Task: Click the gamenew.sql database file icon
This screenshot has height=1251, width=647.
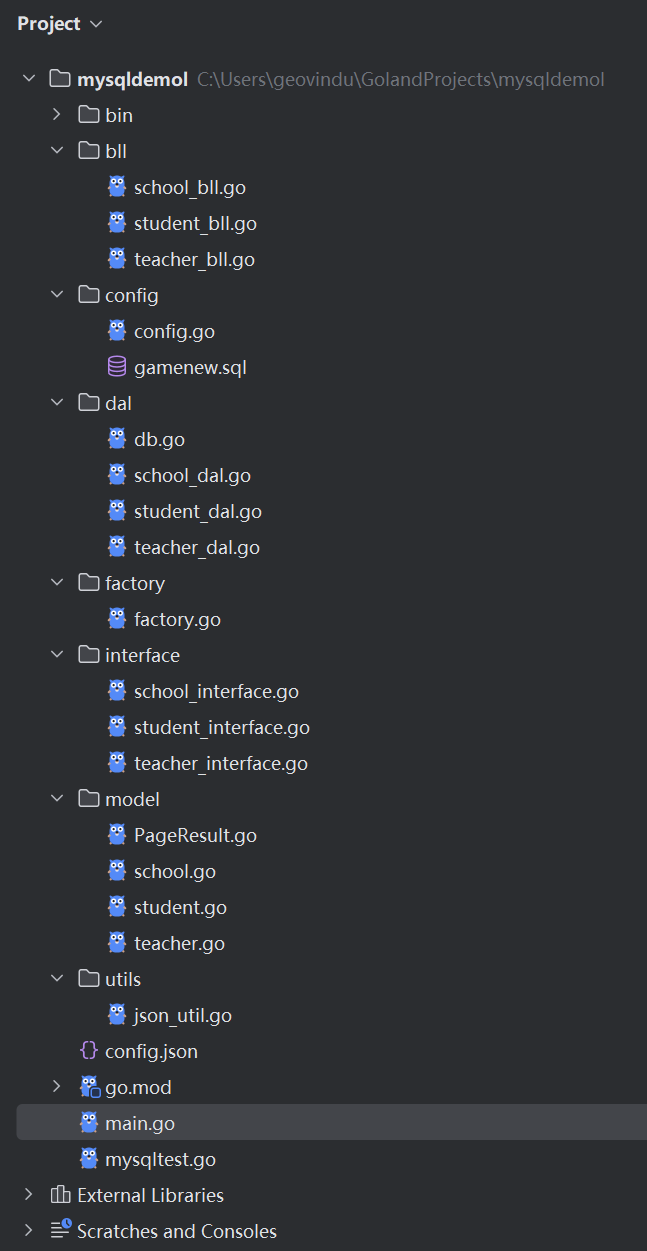Action: (x=117, y=367)
